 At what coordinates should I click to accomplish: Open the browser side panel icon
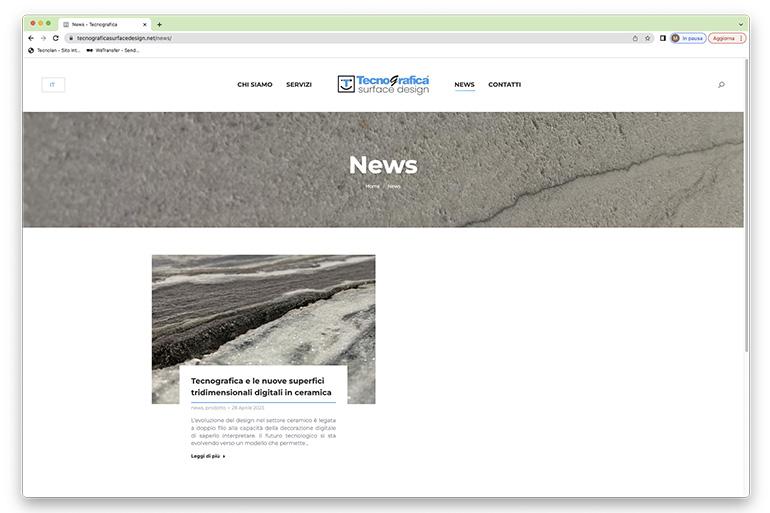(662, 38)
